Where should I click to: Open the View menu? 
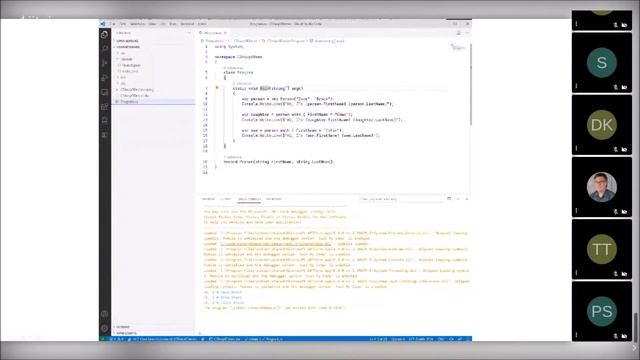(152, 24)
